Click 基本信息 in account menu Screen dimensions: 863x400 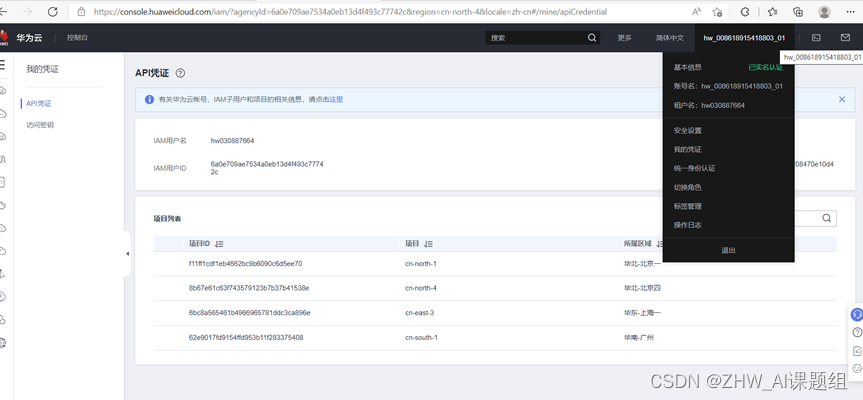pos(688,67)
